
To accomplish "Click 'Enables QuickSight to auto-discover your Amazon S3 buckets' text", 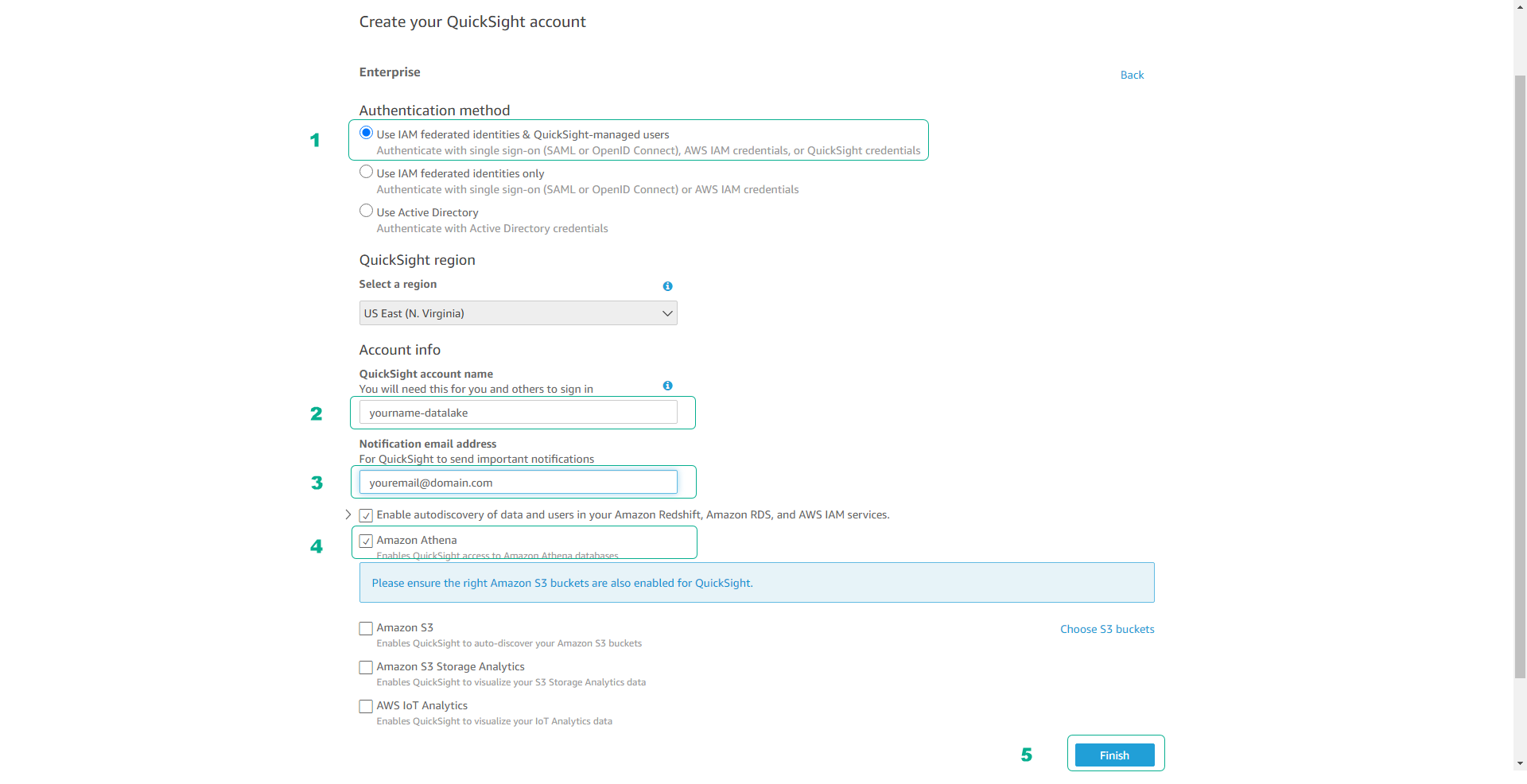I will (509, 643).
